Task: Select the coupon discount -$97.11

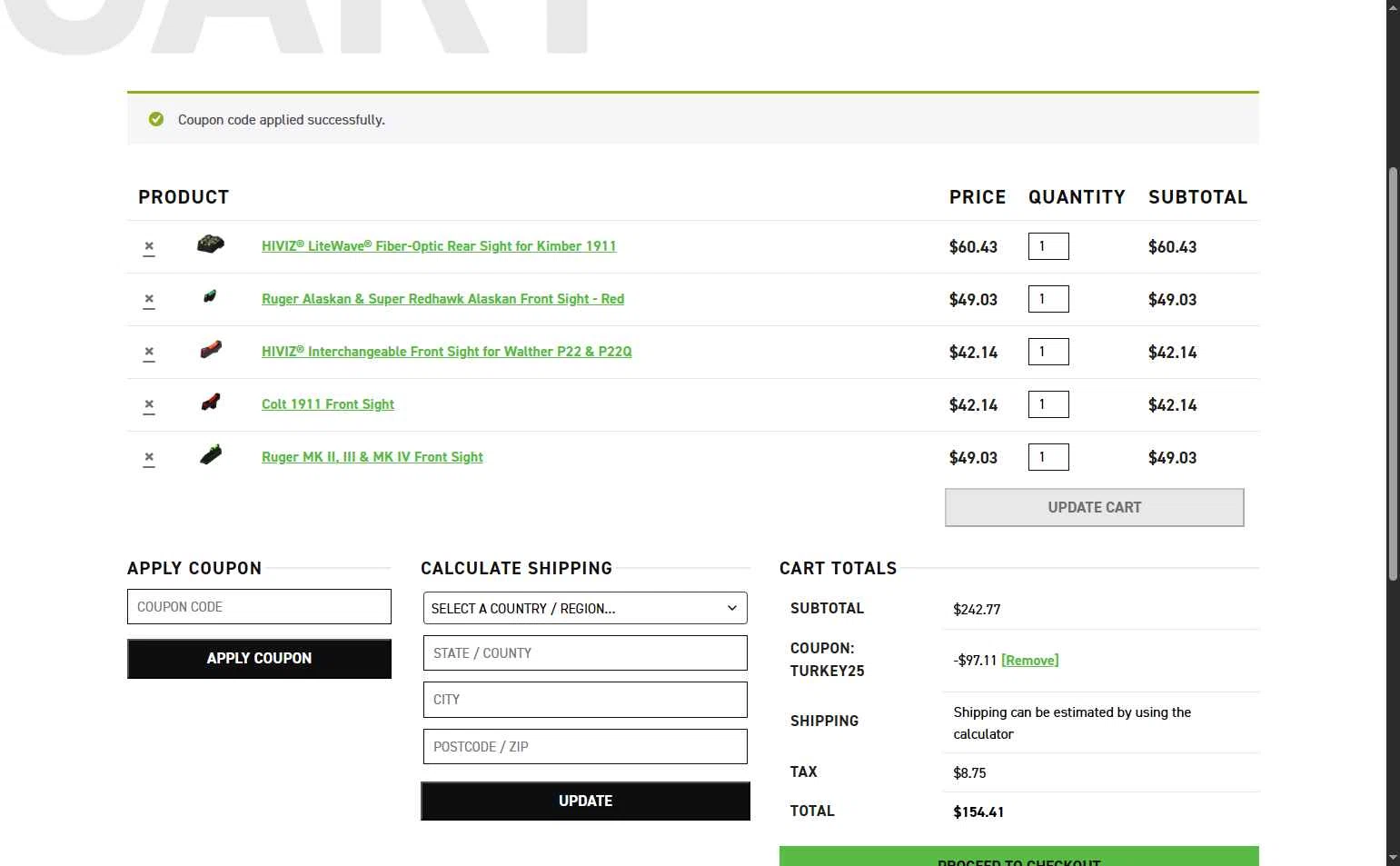Action: 975,661
